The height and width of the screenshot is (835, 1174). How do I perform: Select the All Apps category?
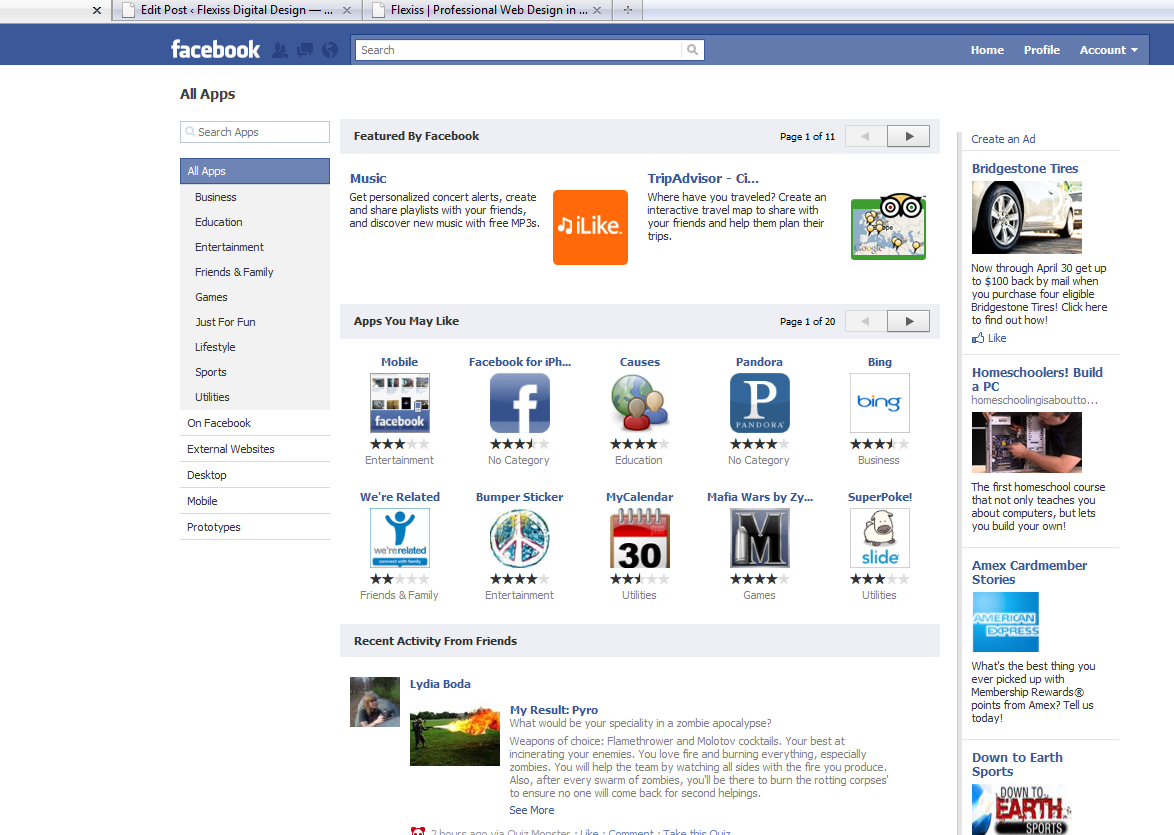255,171
